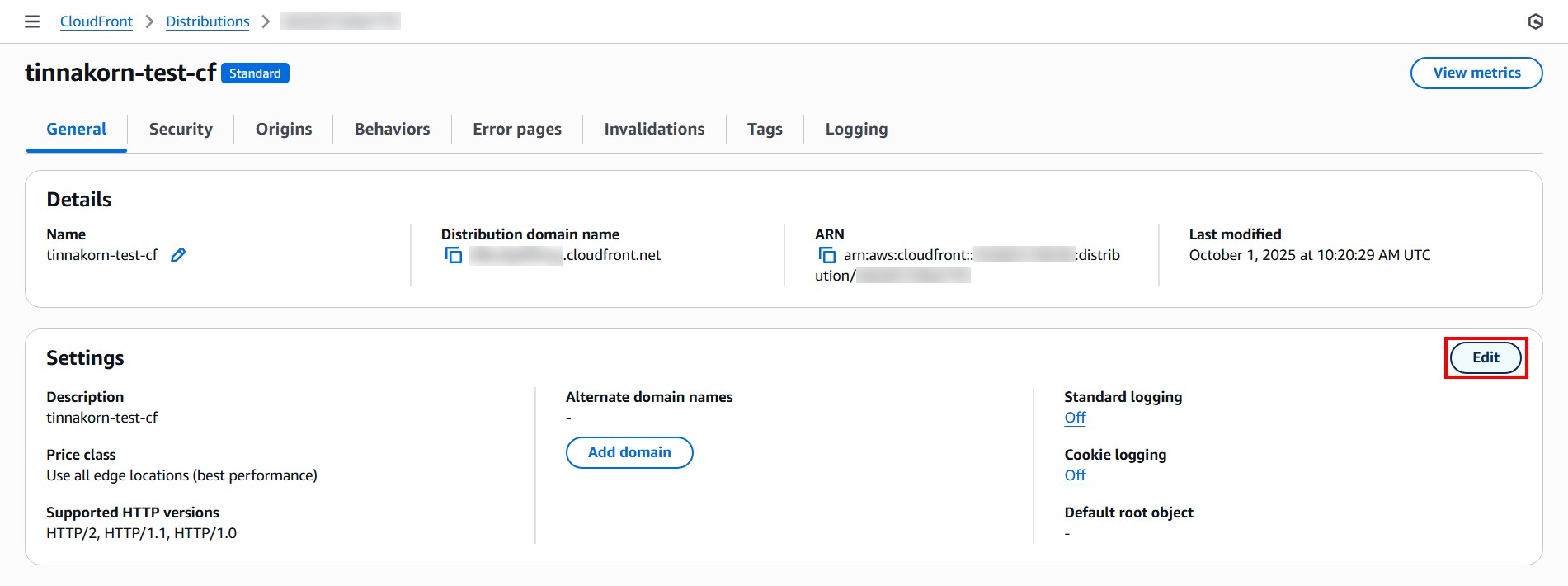The image size is (1568, 586).
Task: Click the hexagon icon in top-right corner
Action: (x=1535, y=21)
